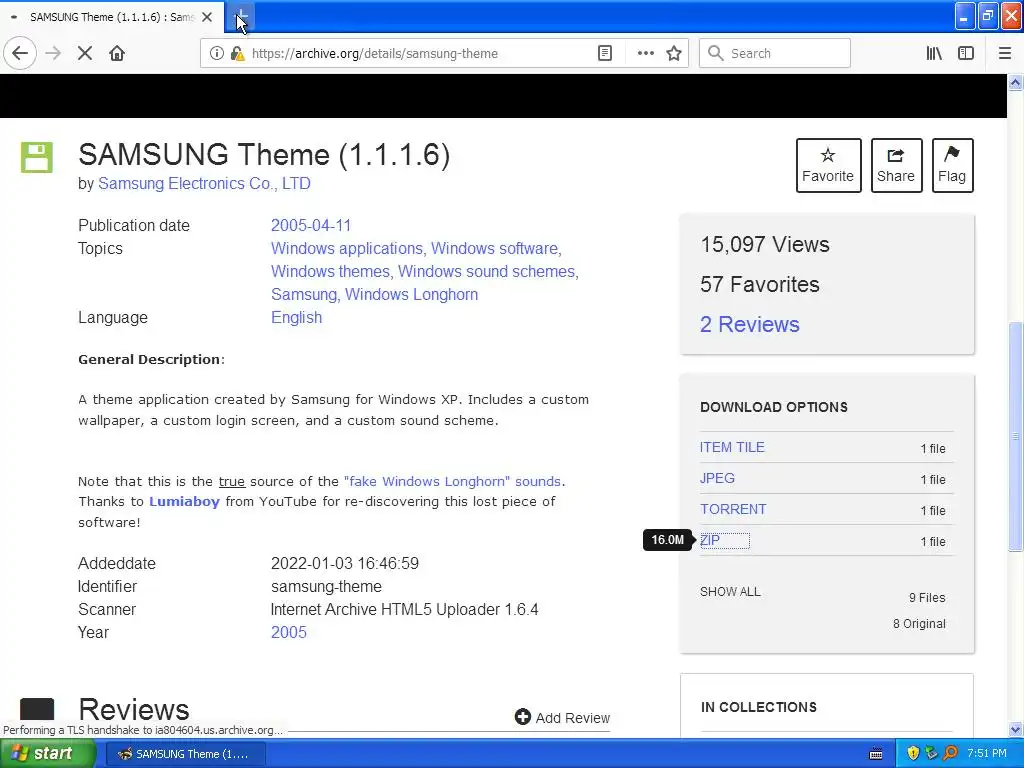The width and height of the screenshot is (1024, 768).
Task: Focus the URL address bar
Action: tap(418, 54)
